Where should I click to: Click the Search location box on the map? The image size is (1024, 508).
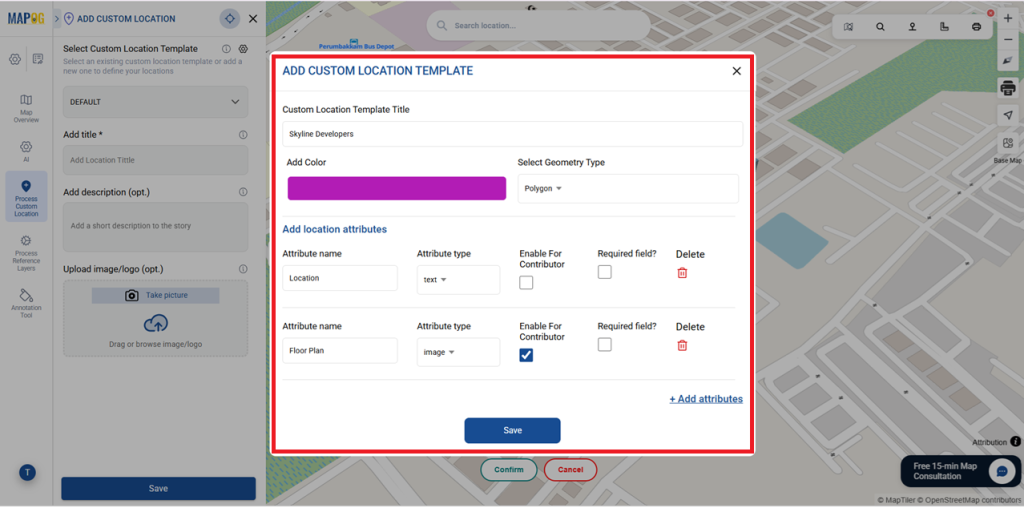pos(538,25)
